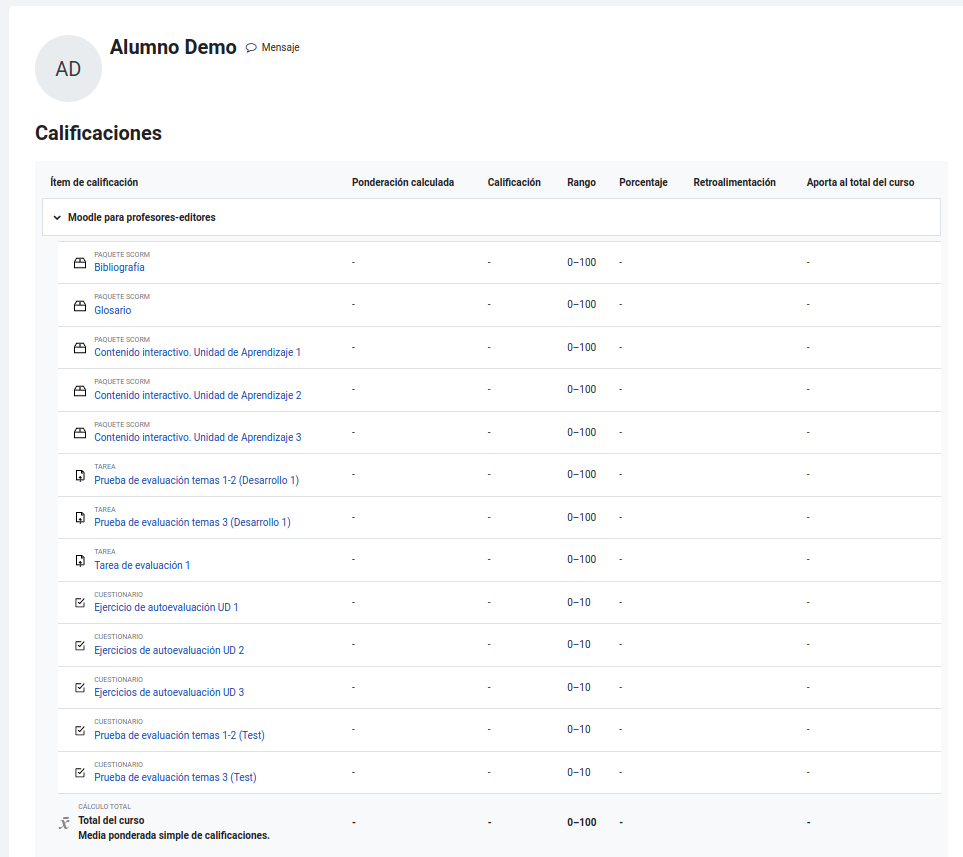Open the Glosario link

tap(112, 310)
